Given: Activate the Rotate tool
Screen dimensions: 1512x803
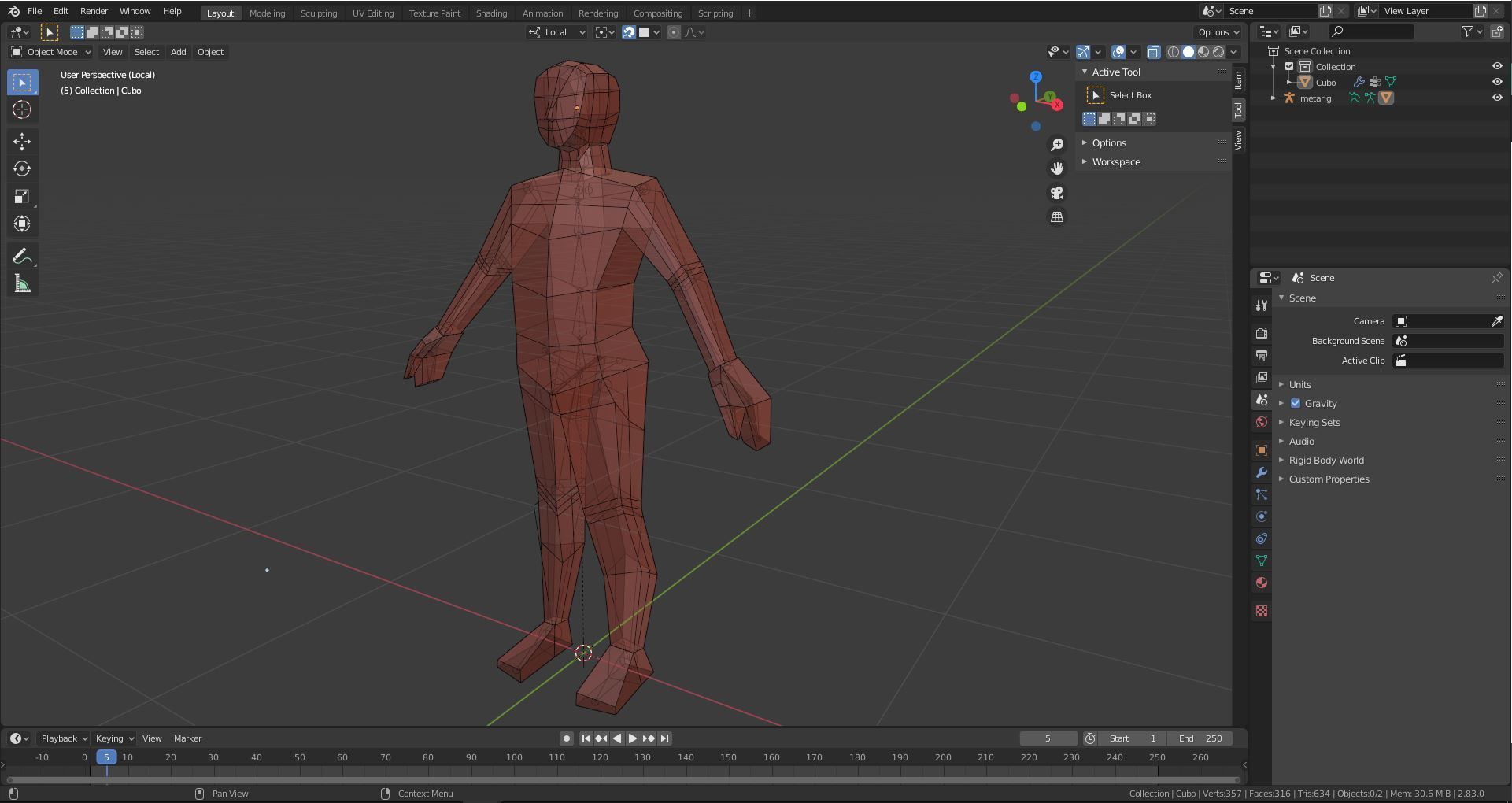Looking at the screenshot, I should [22, 168].
